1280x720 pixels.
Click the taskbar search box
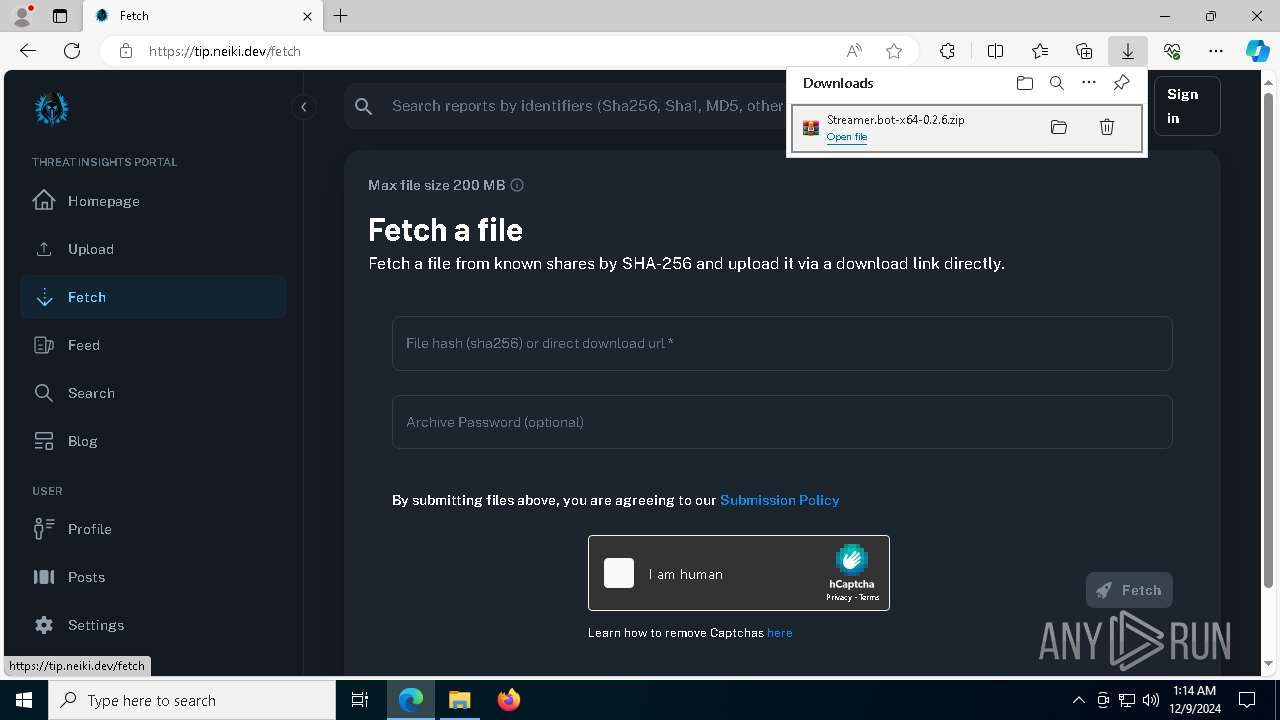point(192,700)
